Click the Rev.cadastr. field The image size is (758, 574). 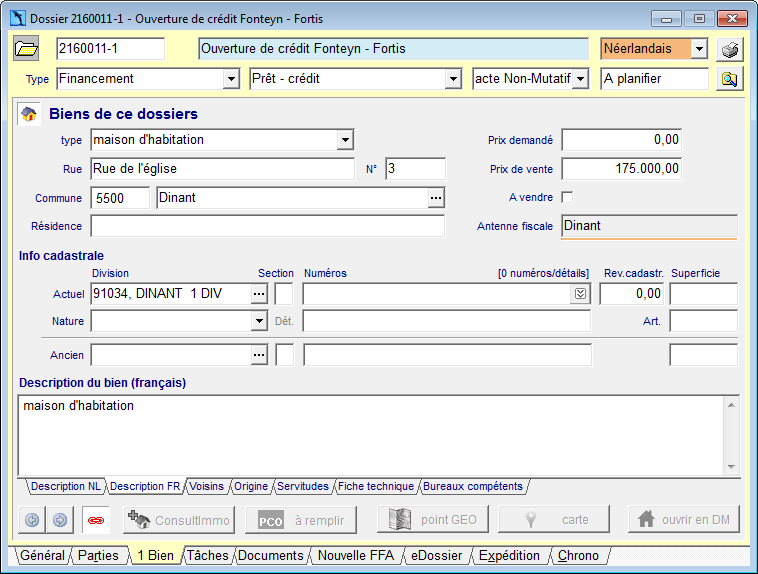pos(631,294)
